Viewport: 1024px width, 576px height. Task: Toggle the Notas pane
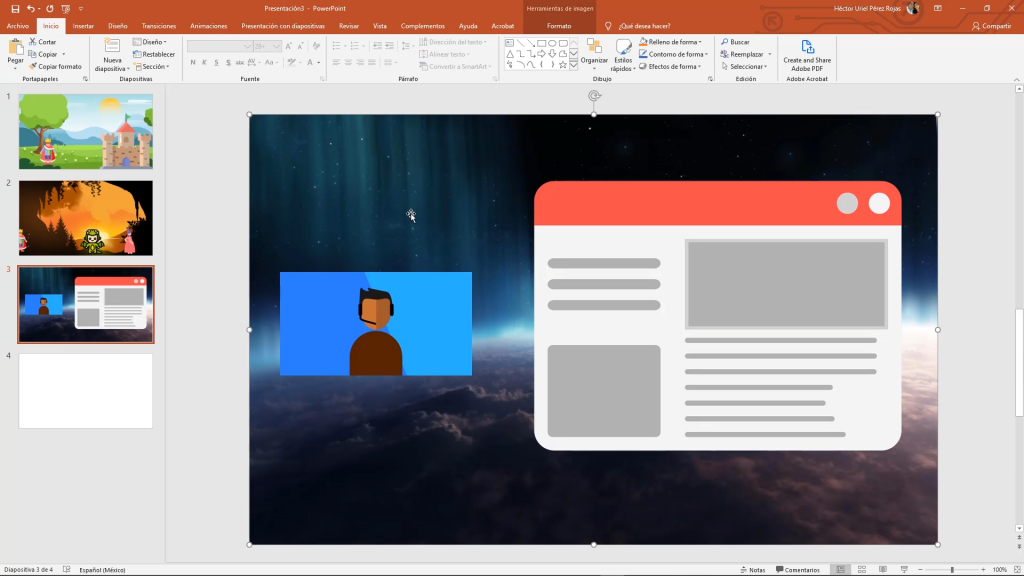coord(752,569)
